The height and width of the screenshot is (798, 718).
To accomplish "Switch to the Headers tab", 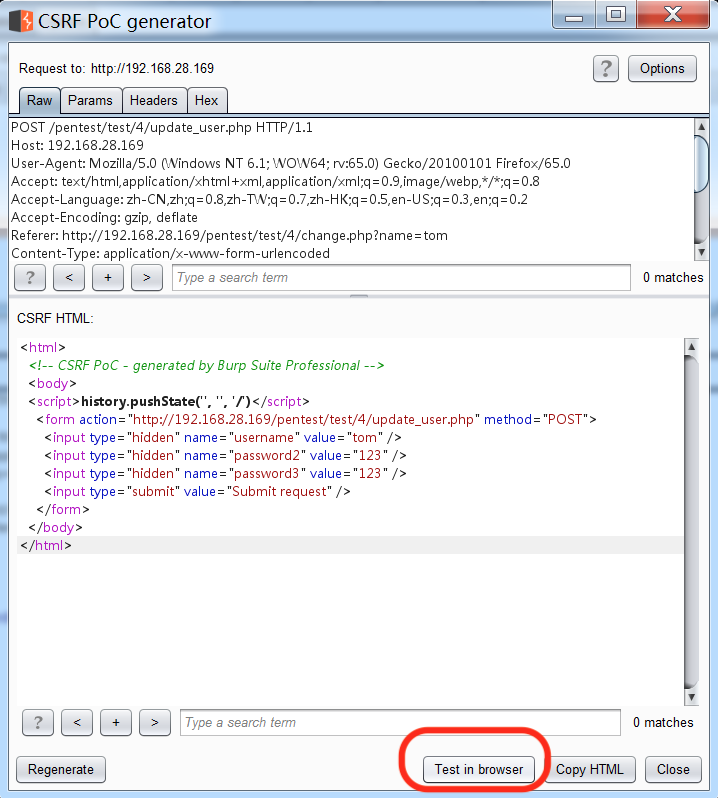I will [x=154, y=100].
